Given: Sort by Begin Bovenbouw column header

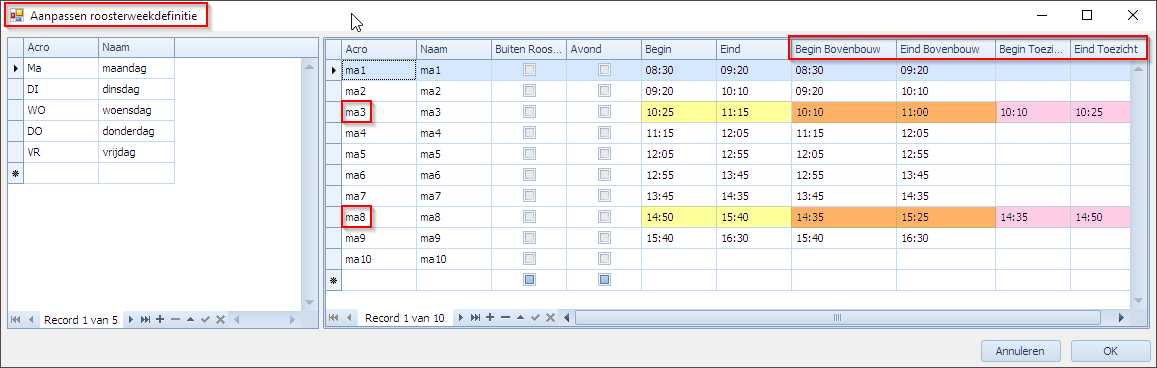Looking at the screenshot, I should pyautogui.click(x=843, y=49).
